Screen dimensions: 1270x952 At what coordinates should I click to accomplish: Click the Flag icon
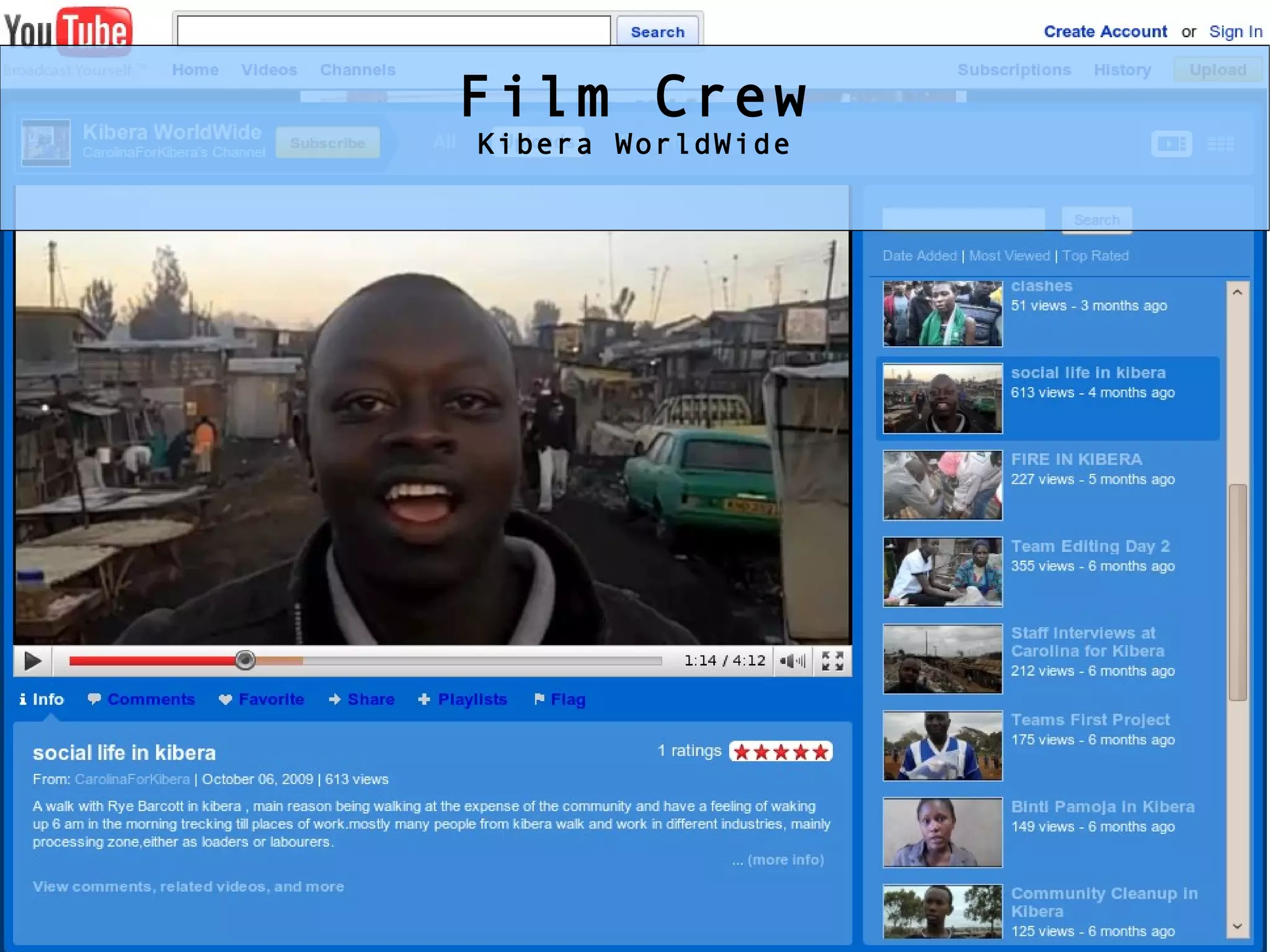pyautogui.click(x=540, y=699)
